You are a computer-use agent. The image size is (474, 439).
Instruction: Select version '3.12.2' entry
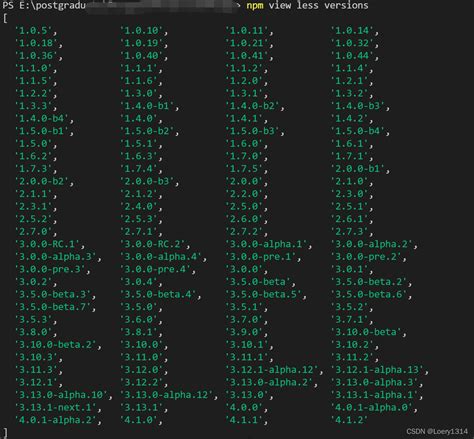(141, 382)
